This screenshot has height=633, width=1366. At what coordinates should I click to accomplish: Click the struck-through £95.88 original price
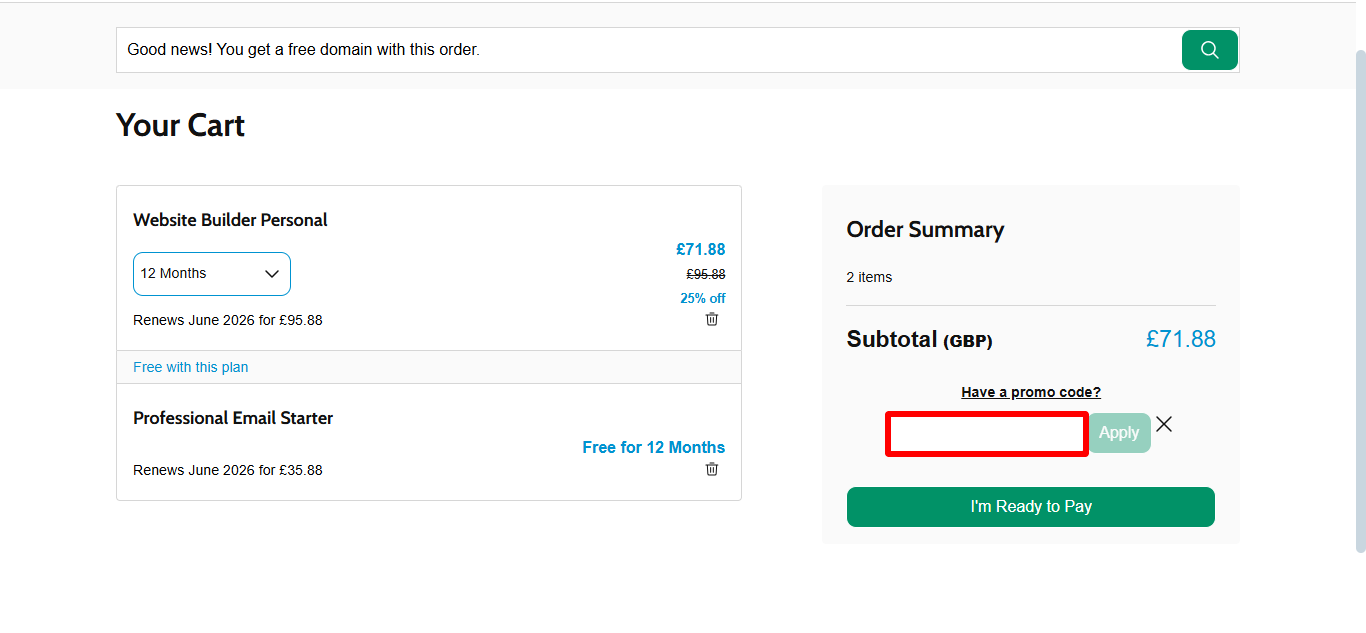click(705, 274)
